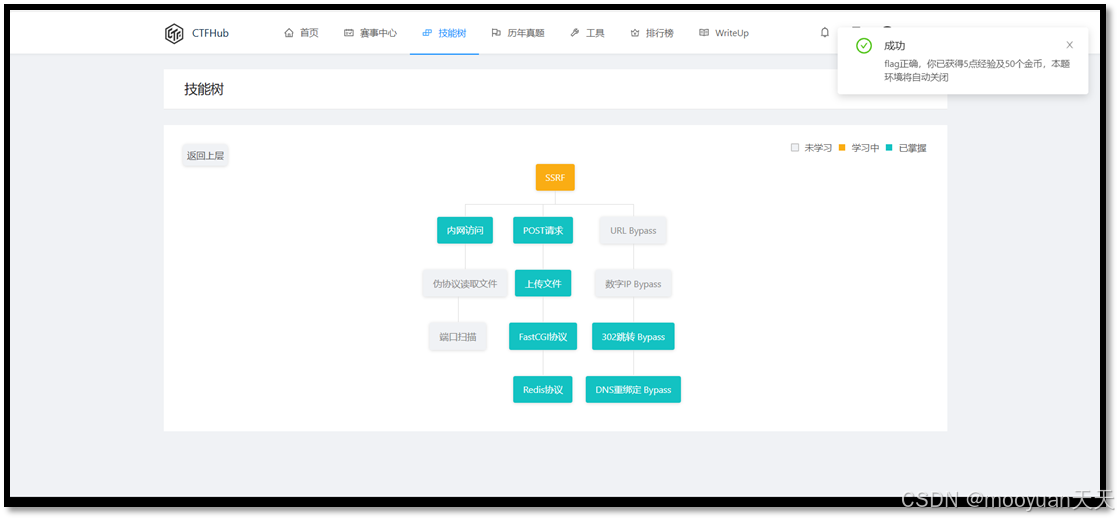The image size is (1119, 520).
Task: Open the DNS重绑定 Bypass skill node
Action: click(x=633, y=389)
